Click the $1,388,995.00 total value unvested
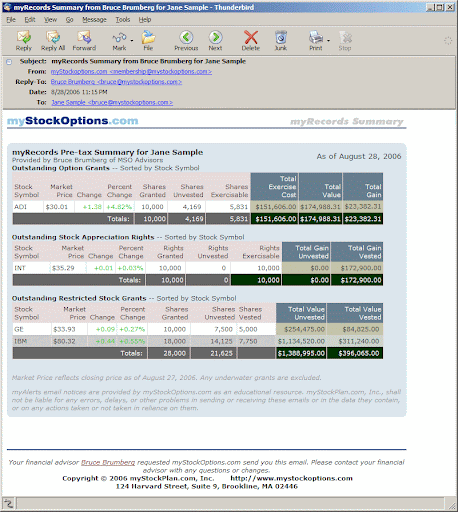 point(301,353)
